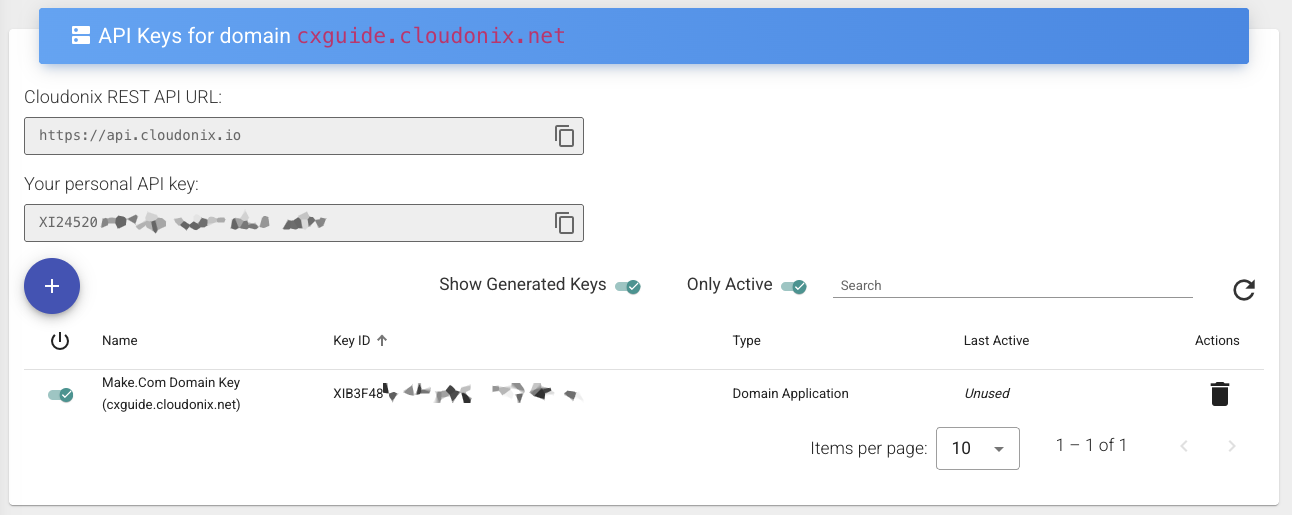Sort by Last Active column header

coord(996,341)
